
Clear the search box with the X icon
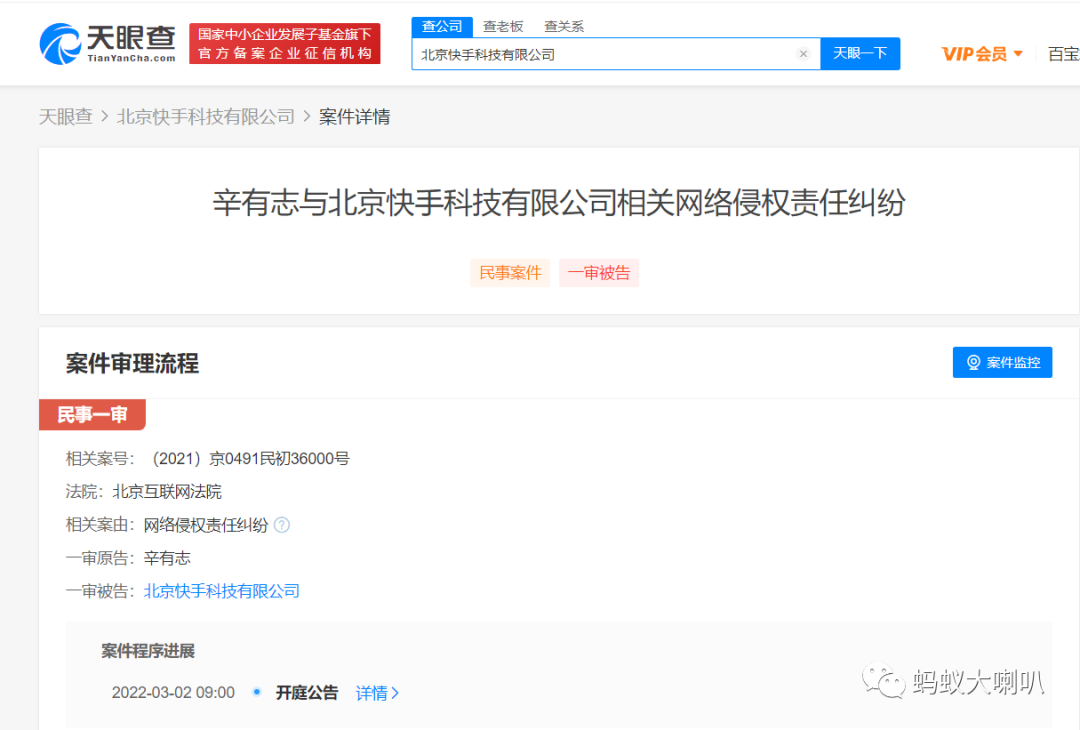click(803, 54)
